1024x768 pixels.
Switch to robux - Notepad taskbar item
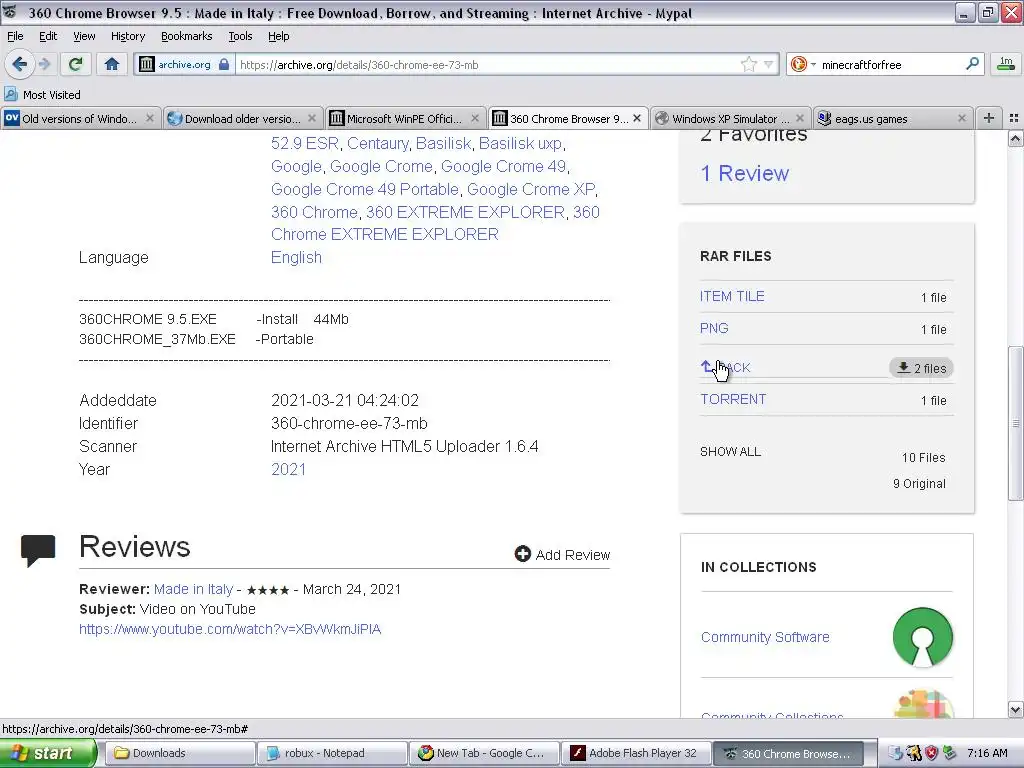coord(331,753)
